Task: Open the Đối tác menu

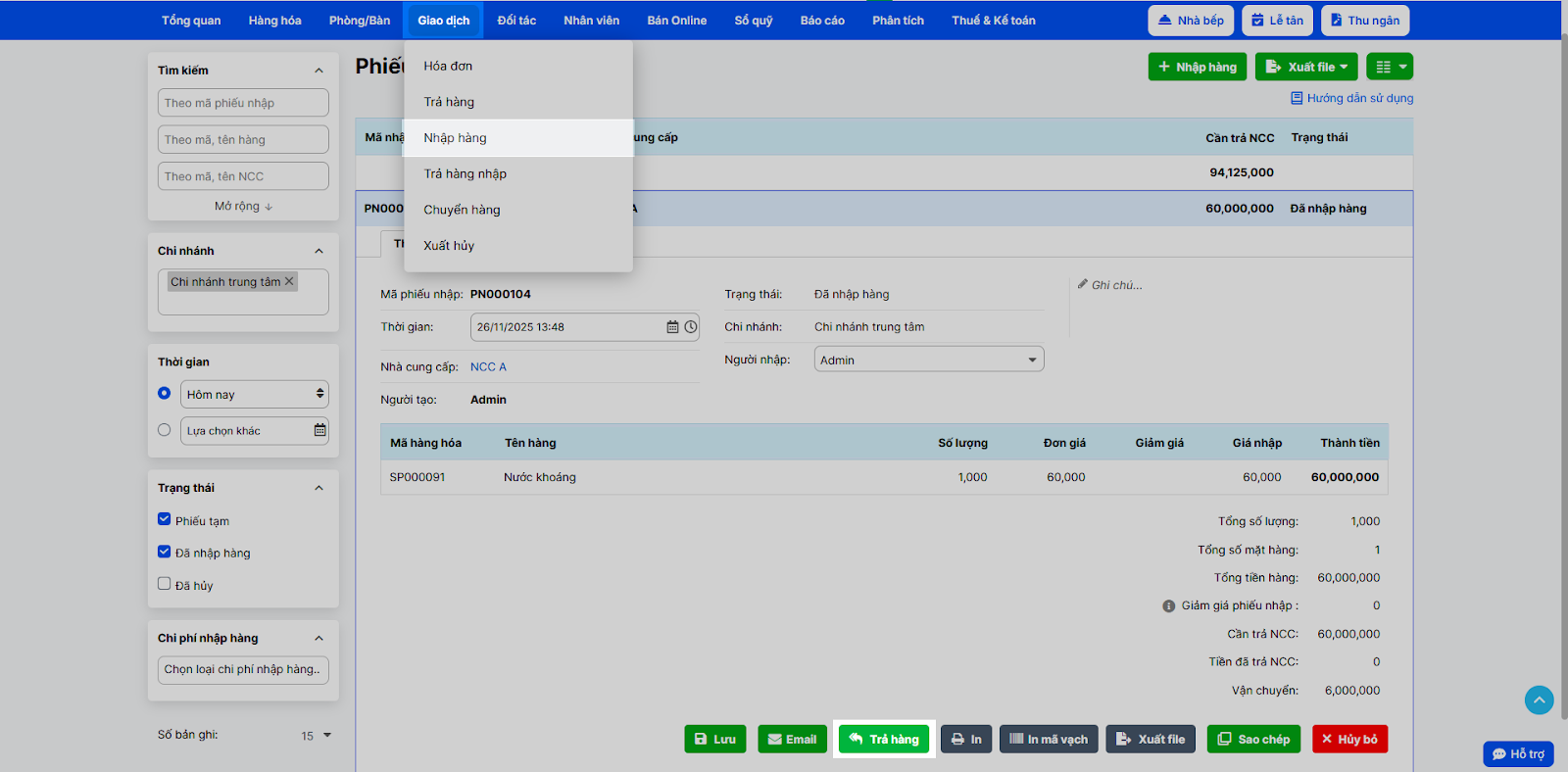Action: click(516, 21)
